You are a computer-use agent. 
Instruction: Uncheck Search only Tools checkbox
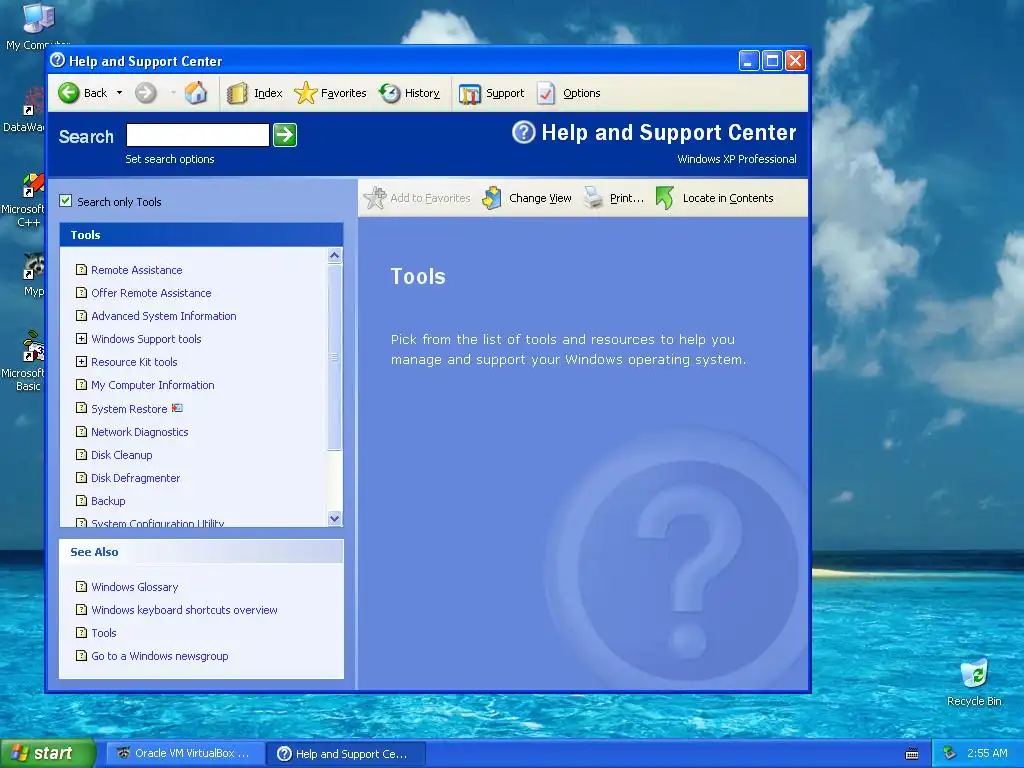coord(65,201)
